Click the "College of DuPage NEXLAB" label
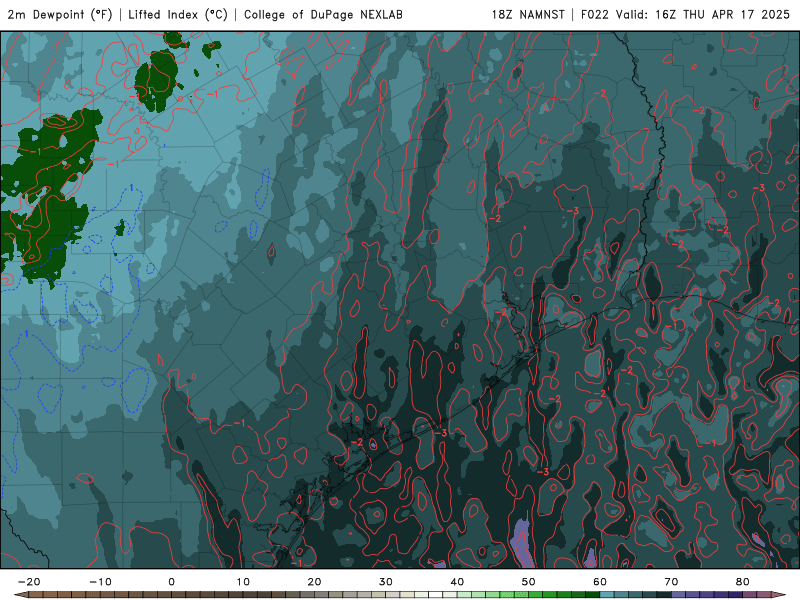The image size is (800, 600). pos(323,15)
